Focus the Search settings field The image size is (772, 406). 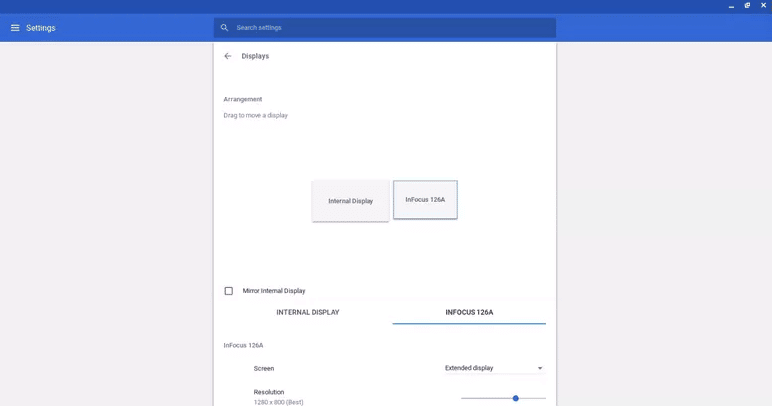(x=385, y=28)
